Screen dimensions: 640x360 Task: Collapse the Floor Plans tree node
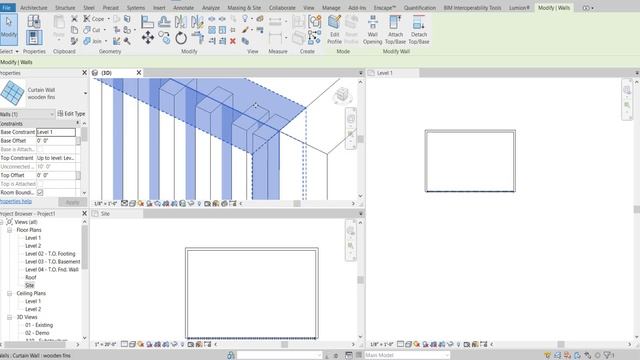click(x=9, y=230)
